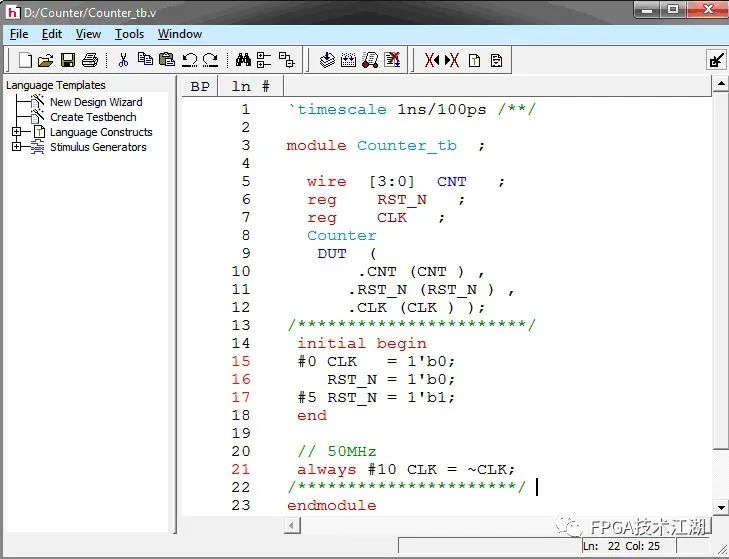Expand the Language Constructs node
The image size is (729, 559).
click(x=17, y=132)
